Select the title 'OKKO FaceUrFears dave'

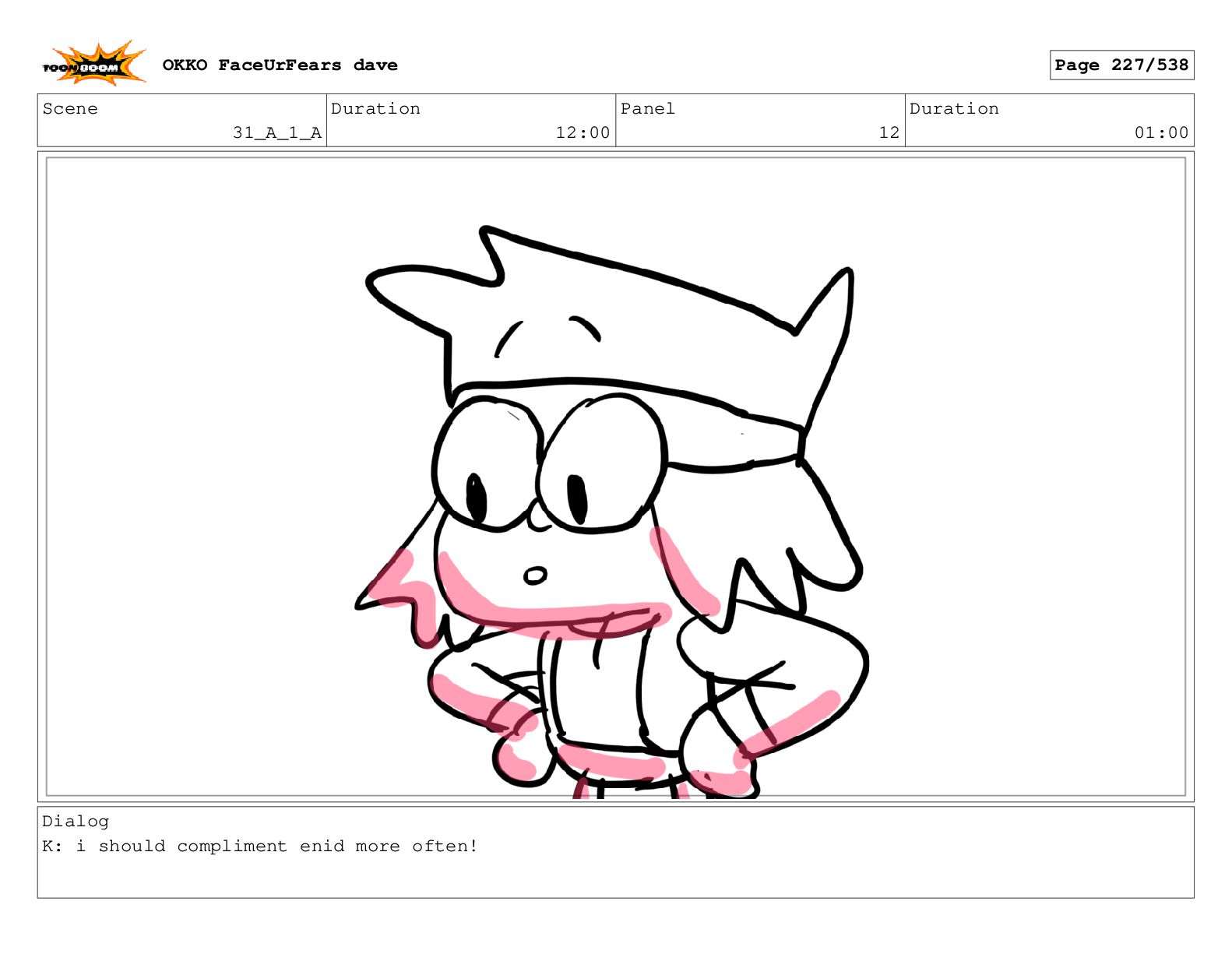click(280, 65)
